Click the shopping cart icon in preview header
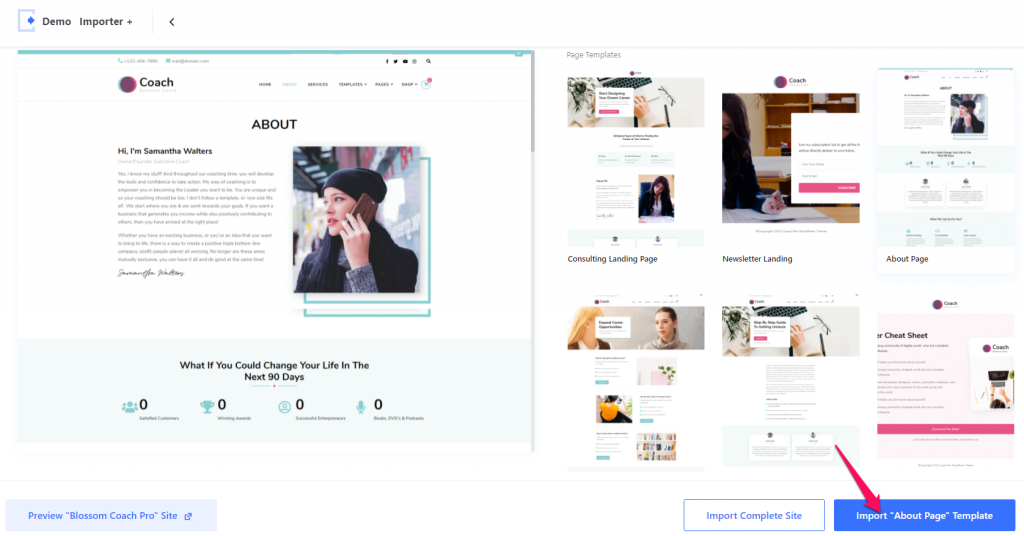Screen dimensions: 1024x536 point(426,84)
